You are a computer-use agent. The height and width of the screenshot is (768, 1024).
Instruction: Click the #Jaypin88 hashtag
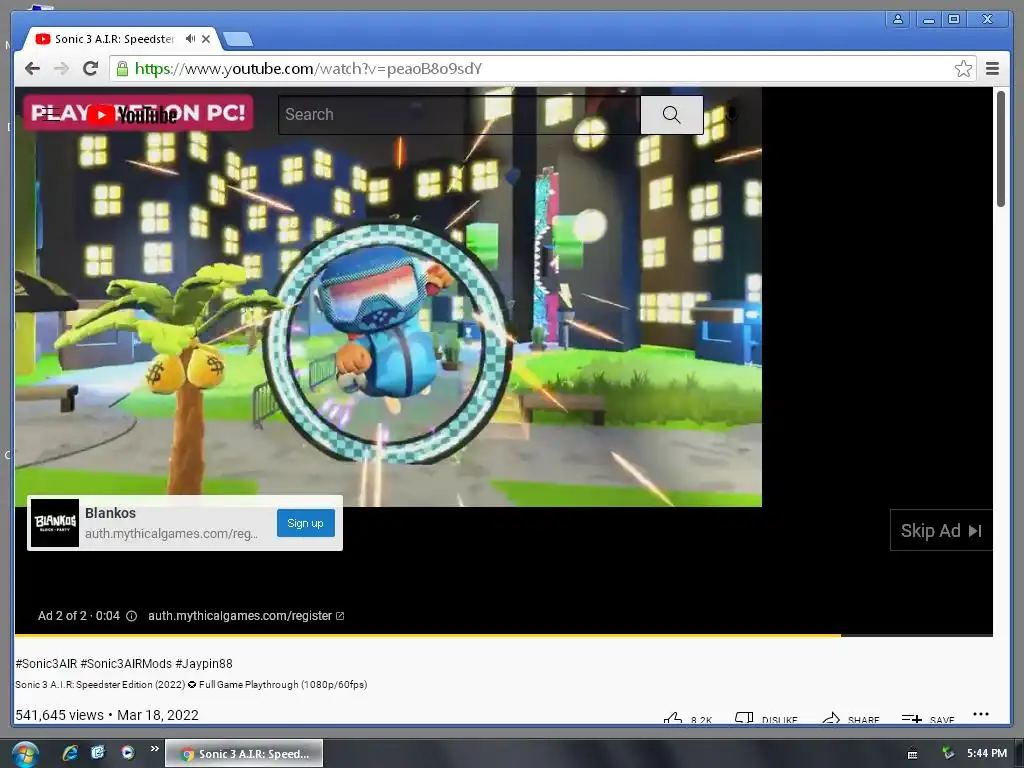(x=204, y=664)
